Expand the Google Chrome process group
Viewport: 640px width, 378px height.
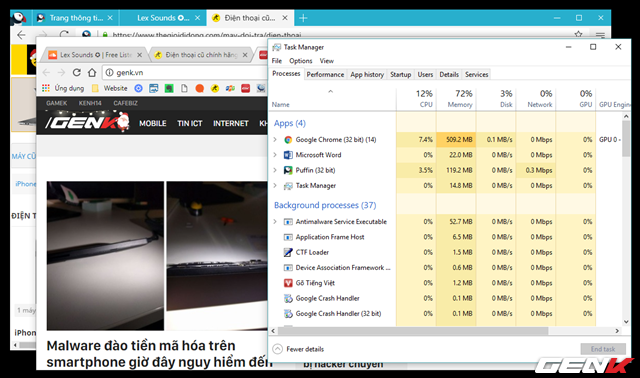(275, 140)
